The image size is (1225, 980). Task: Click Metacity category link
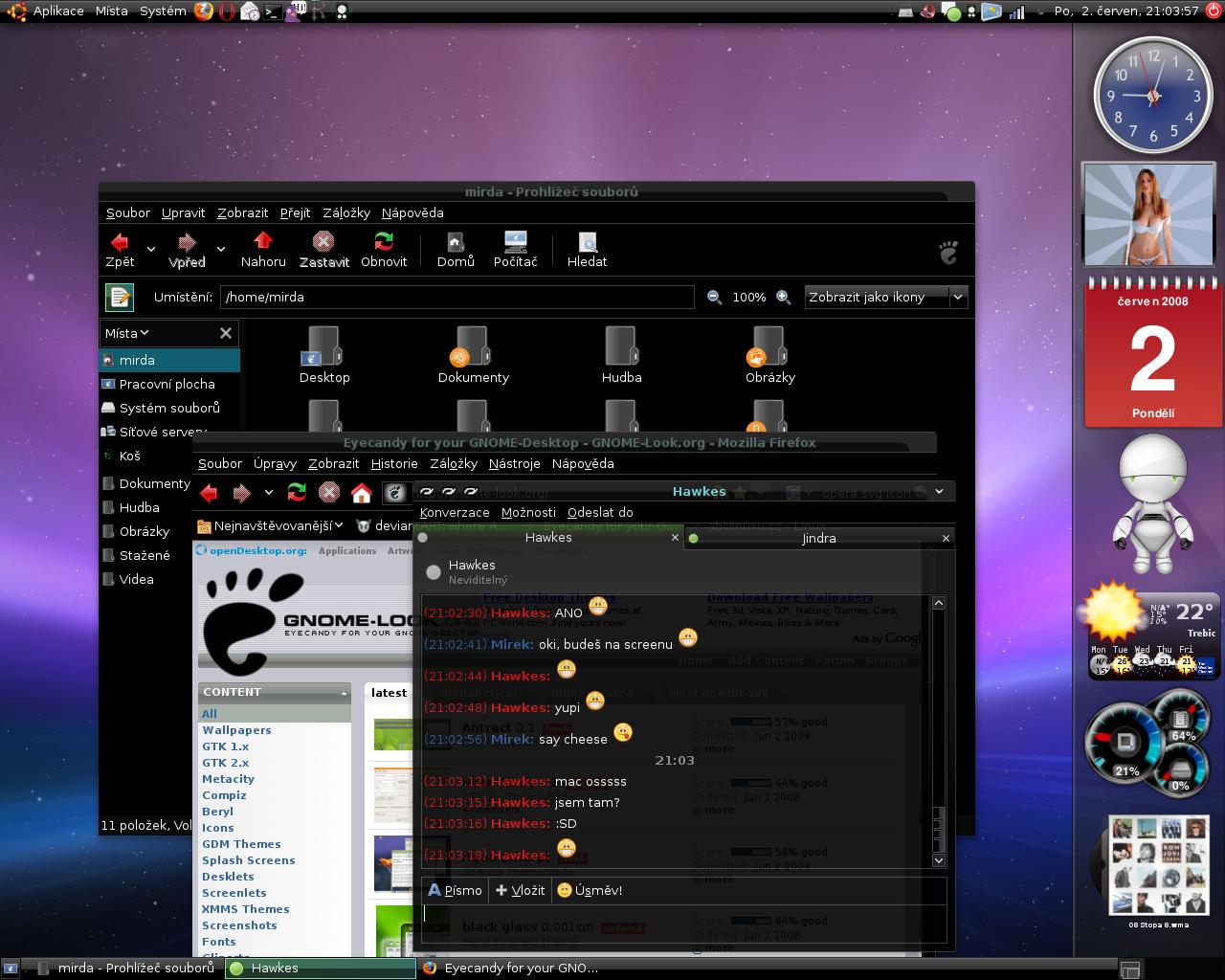click(x=228, y=779)
